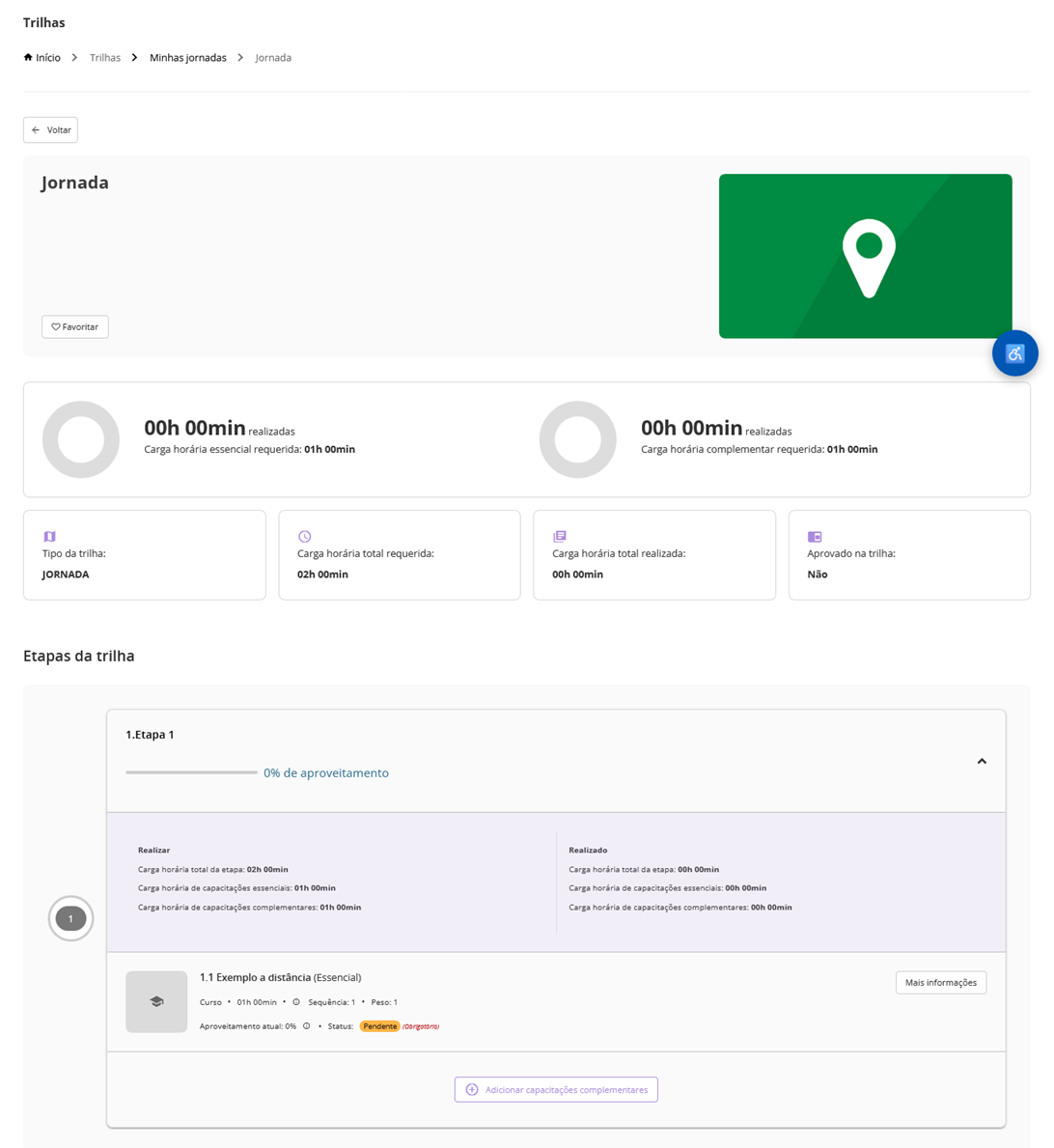Click the map icon above Tipo da trilha
Viewport: 1054px width, 1148px height.
pos(49,536)
